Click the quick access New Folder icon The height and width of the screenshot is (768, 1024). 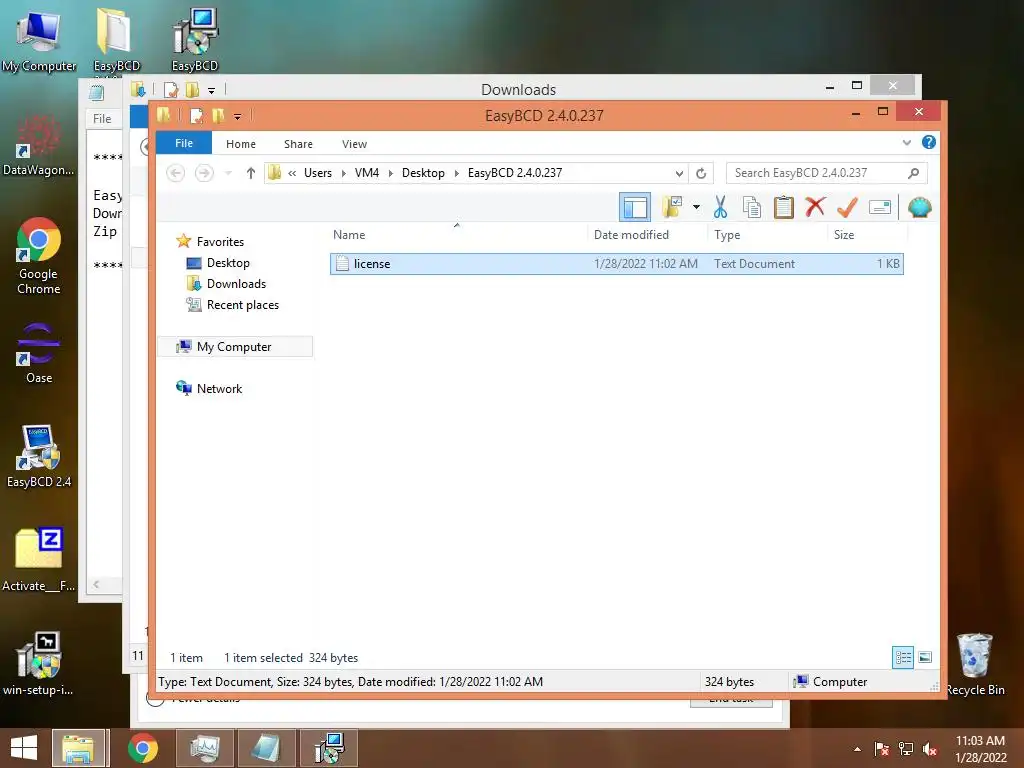[x=218, y=116]
